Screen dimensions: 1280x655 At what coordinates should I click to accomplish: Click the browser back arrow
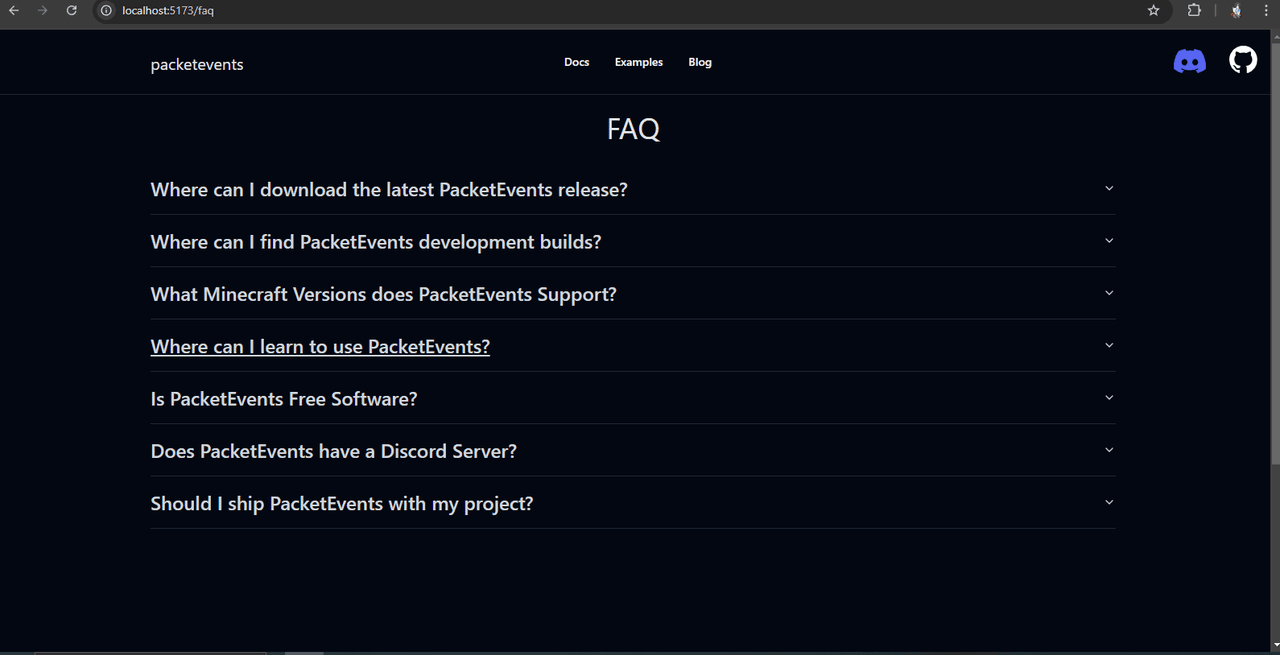[14, 11]
